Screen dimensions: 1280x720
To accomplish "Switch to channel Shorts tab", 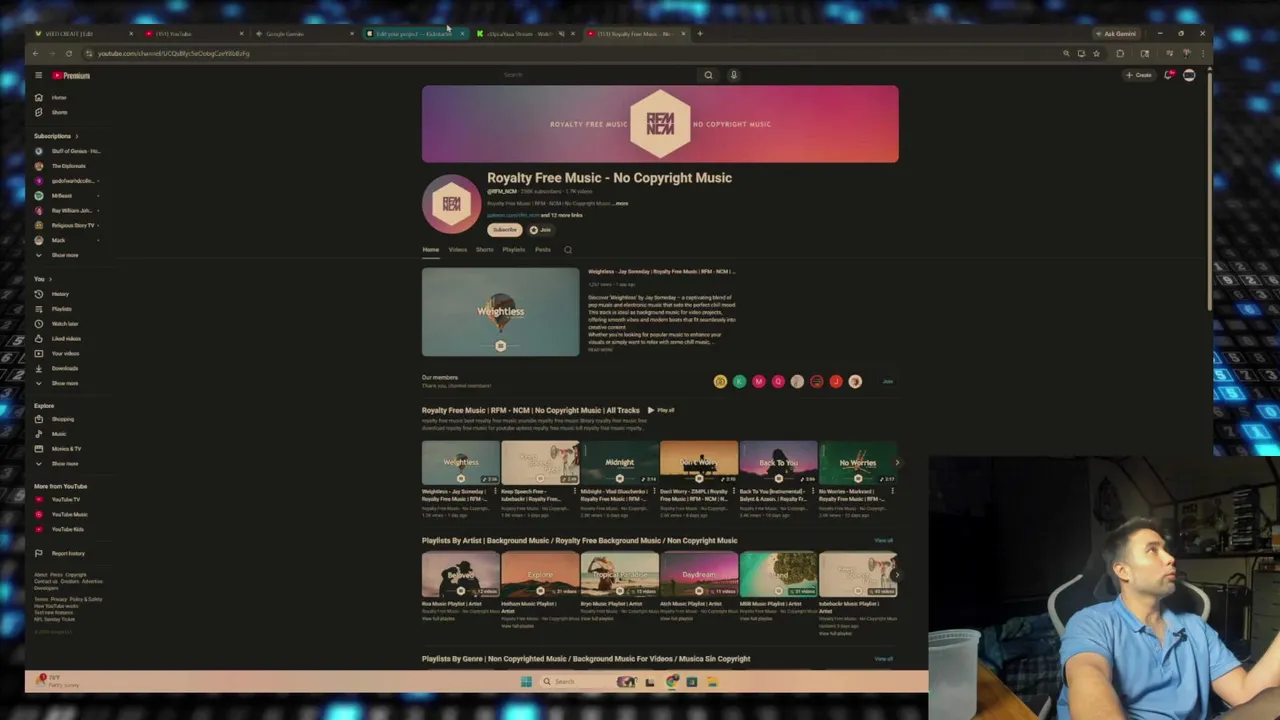I will click(x=484, y=250).
